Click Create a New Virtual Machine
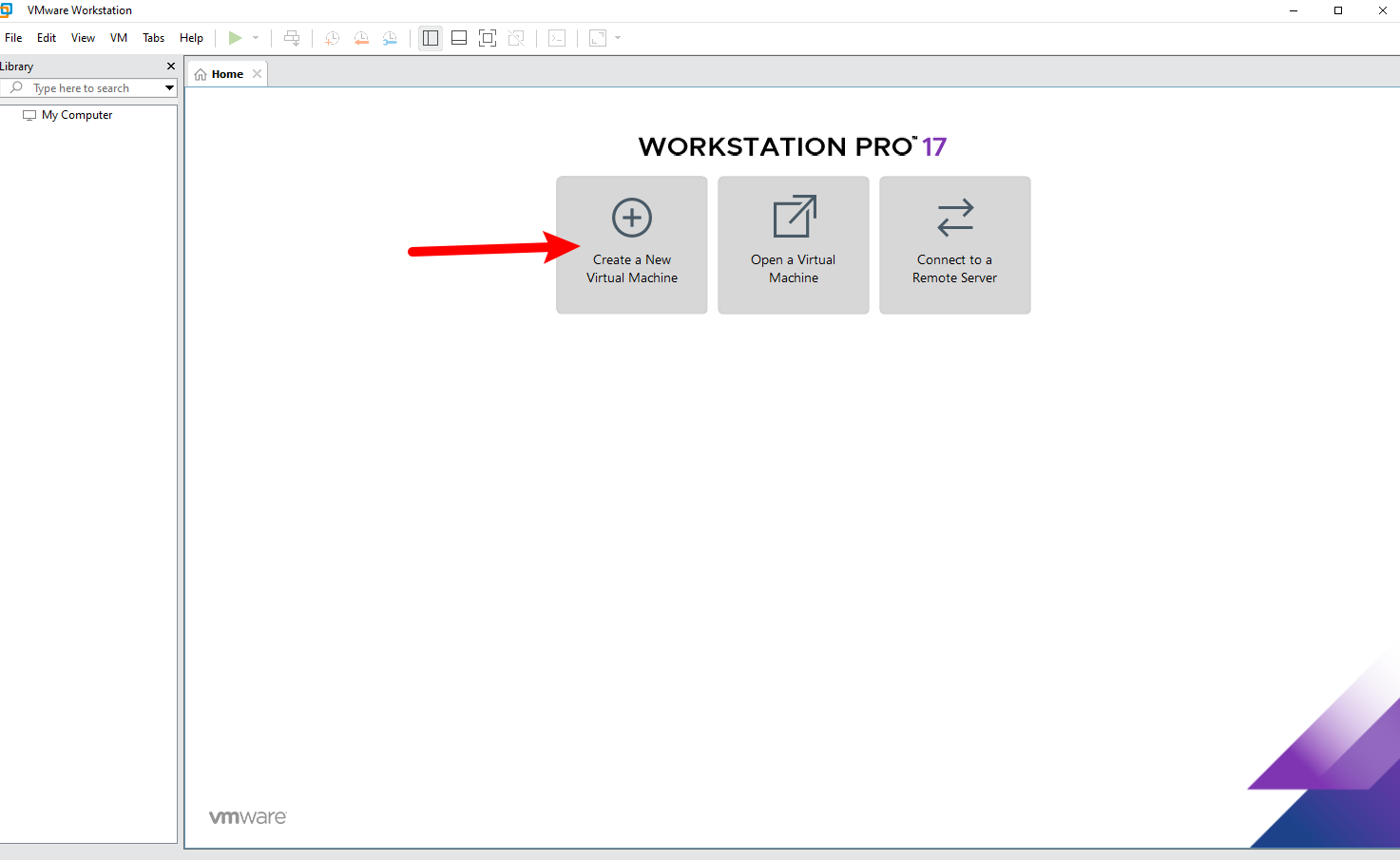 click(632, 245)
